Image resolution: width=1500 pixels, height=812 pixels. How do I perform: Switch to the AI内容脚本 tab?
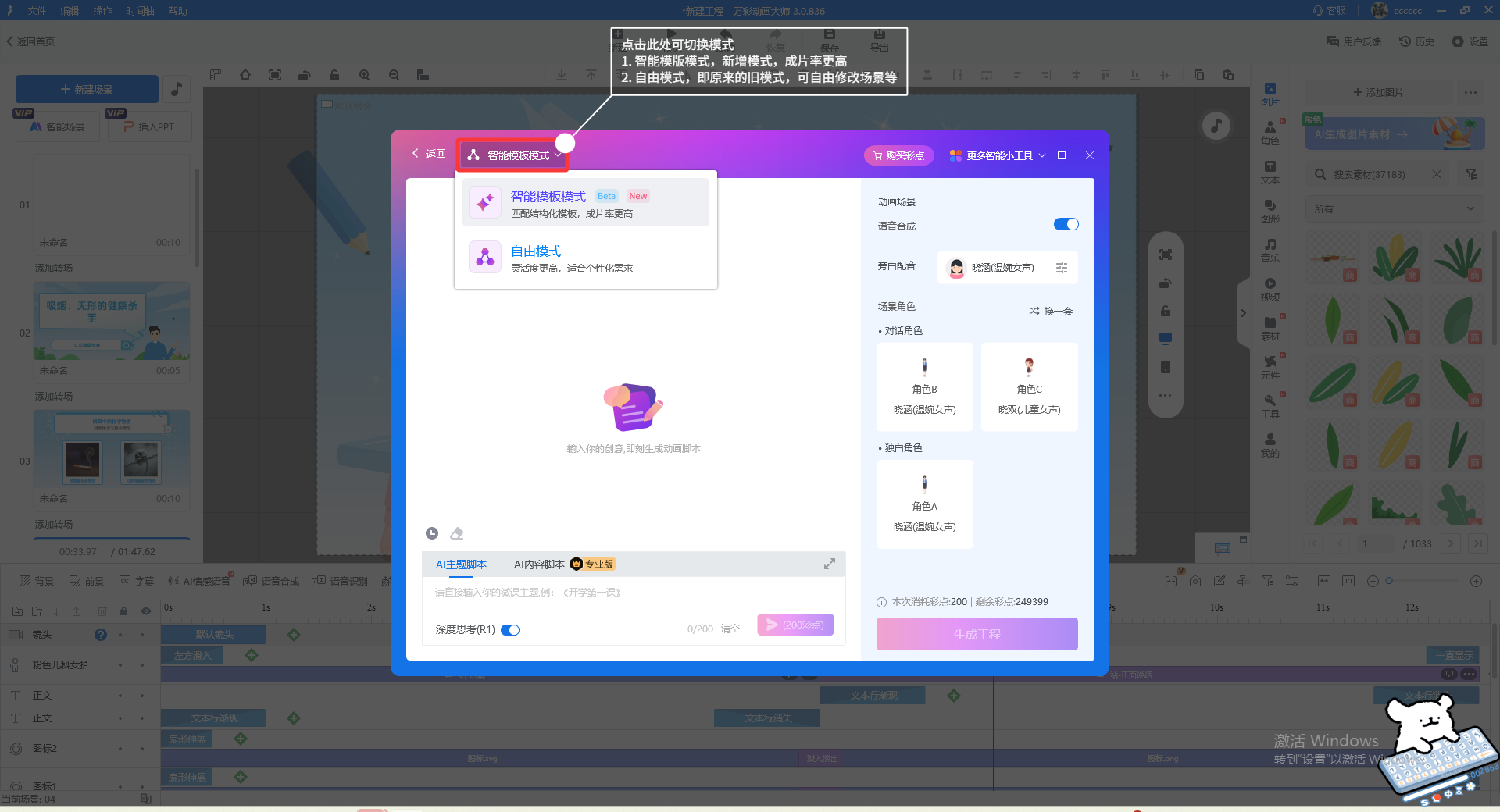(x=539, y=564)
